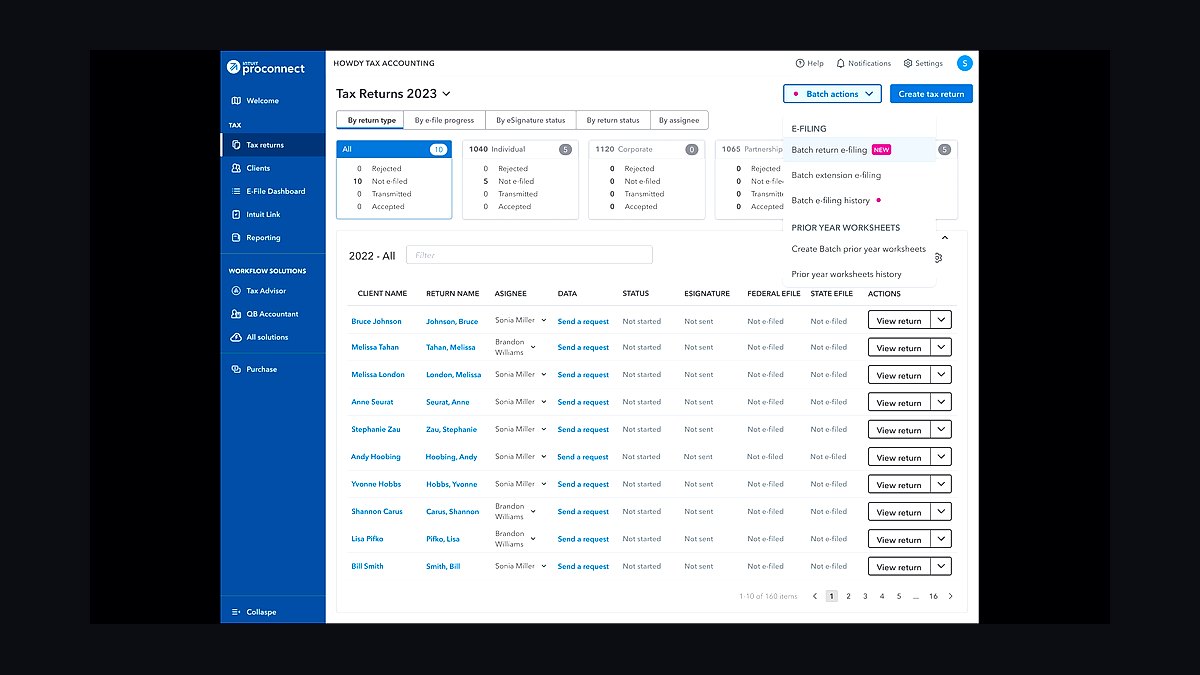Go to the next page arrow
This screenshot has height=675, width=1200.
click(x=950, y=596)
